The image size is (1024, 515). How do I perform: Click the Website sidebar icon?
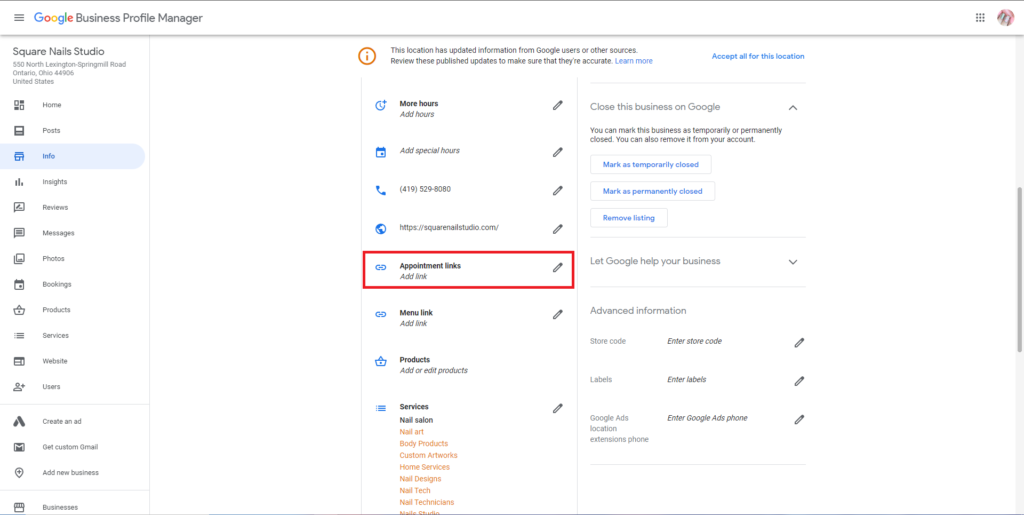[x=19, y=361]
